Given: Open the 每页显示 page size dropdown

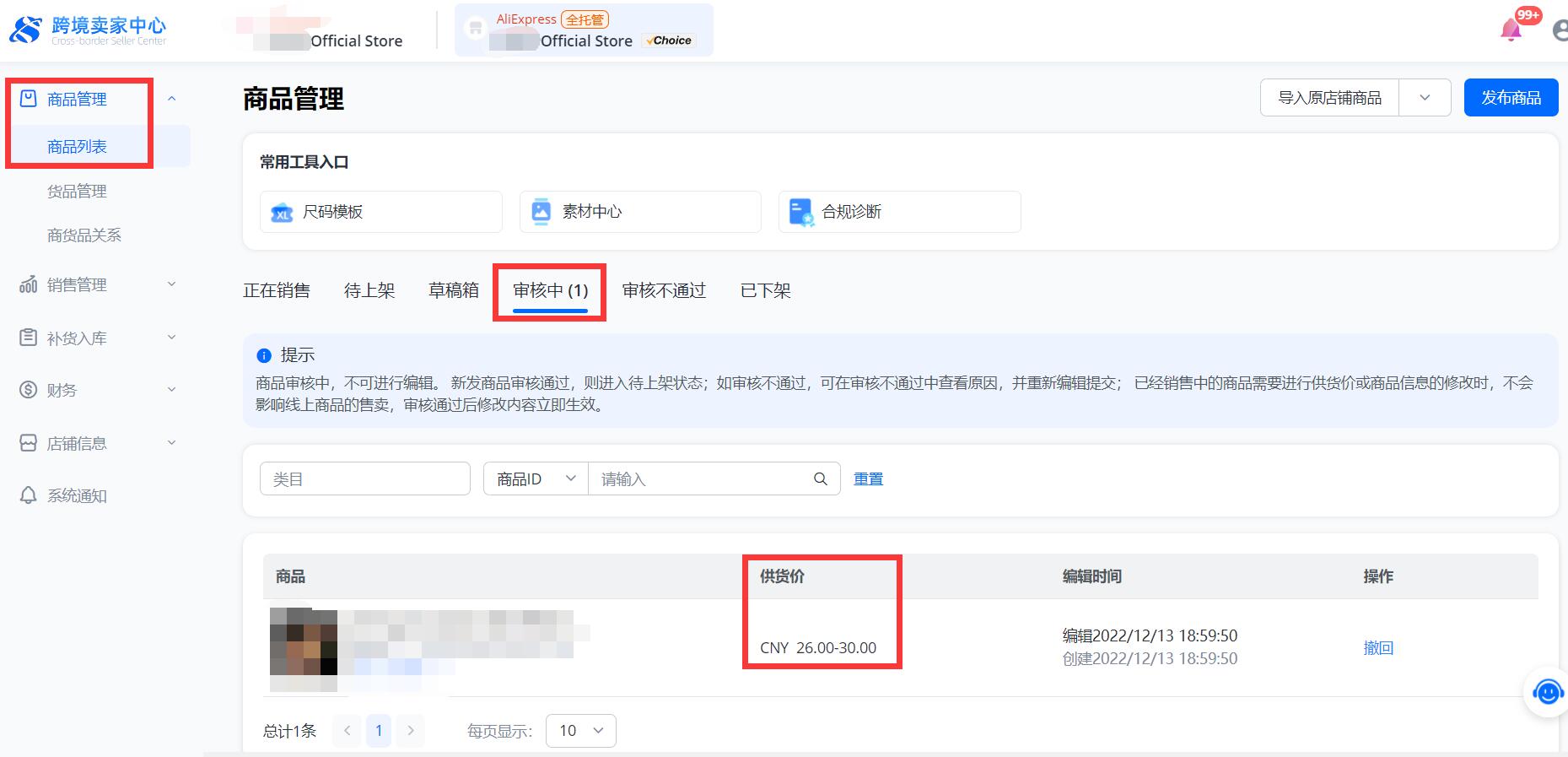Looking at the screenshot, I should click(x=581, y=731).
